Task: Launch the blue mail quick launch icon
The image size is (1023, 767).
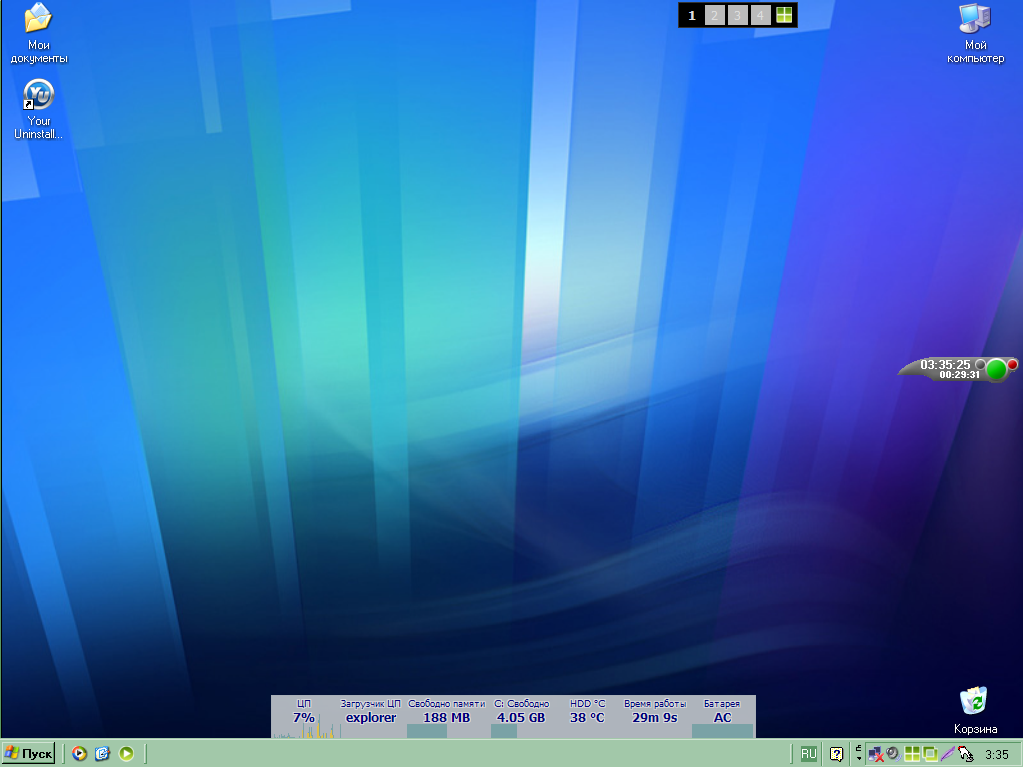Action: pos(102,753)
